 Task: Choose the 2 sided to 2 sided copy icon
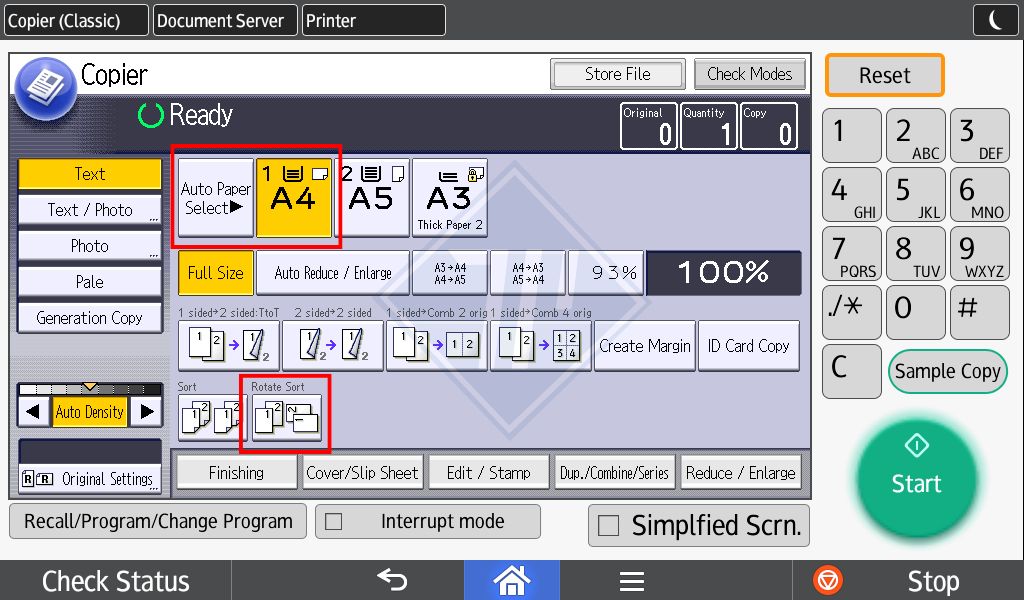(x=332, y=346)
